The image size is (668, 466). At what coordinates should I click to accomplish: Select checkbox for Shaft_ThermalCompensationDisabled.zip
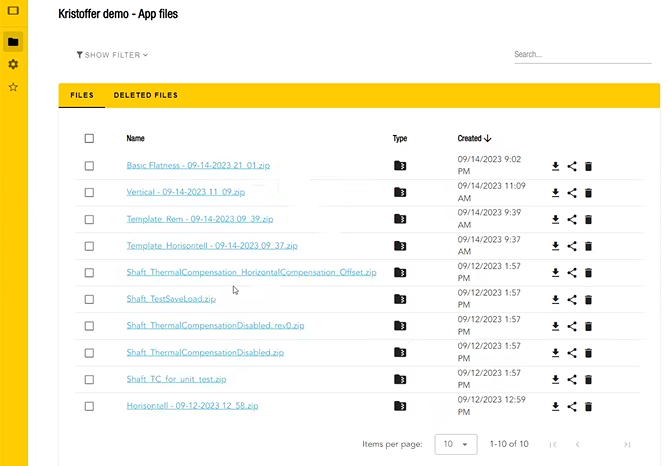pos(89,353)
